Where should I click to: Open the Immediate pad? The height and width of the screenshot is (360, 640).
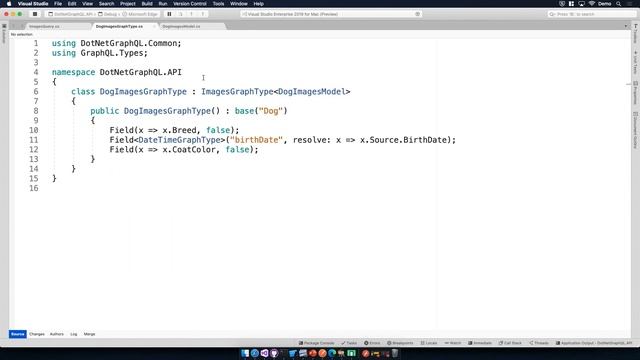click(x=480, y=343)
